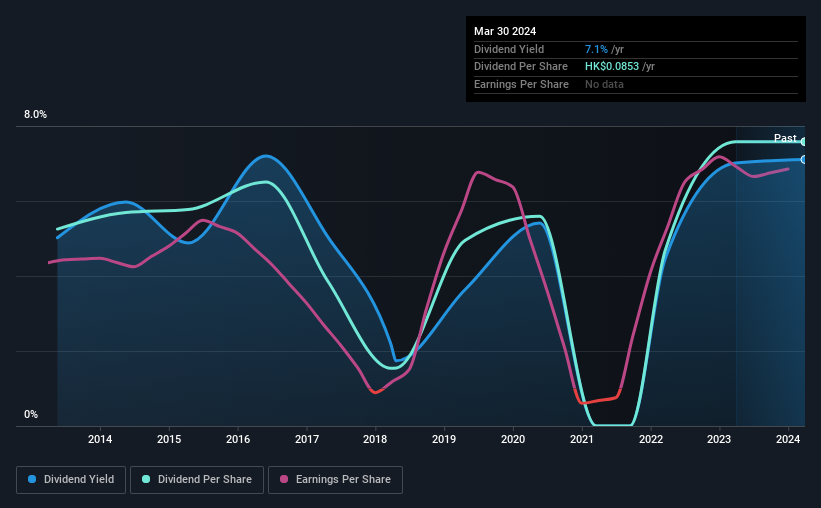Select the teal Dividend Per Share endpoint marker
The width and height of the screenshot is (821, 508).
(804, 142)
